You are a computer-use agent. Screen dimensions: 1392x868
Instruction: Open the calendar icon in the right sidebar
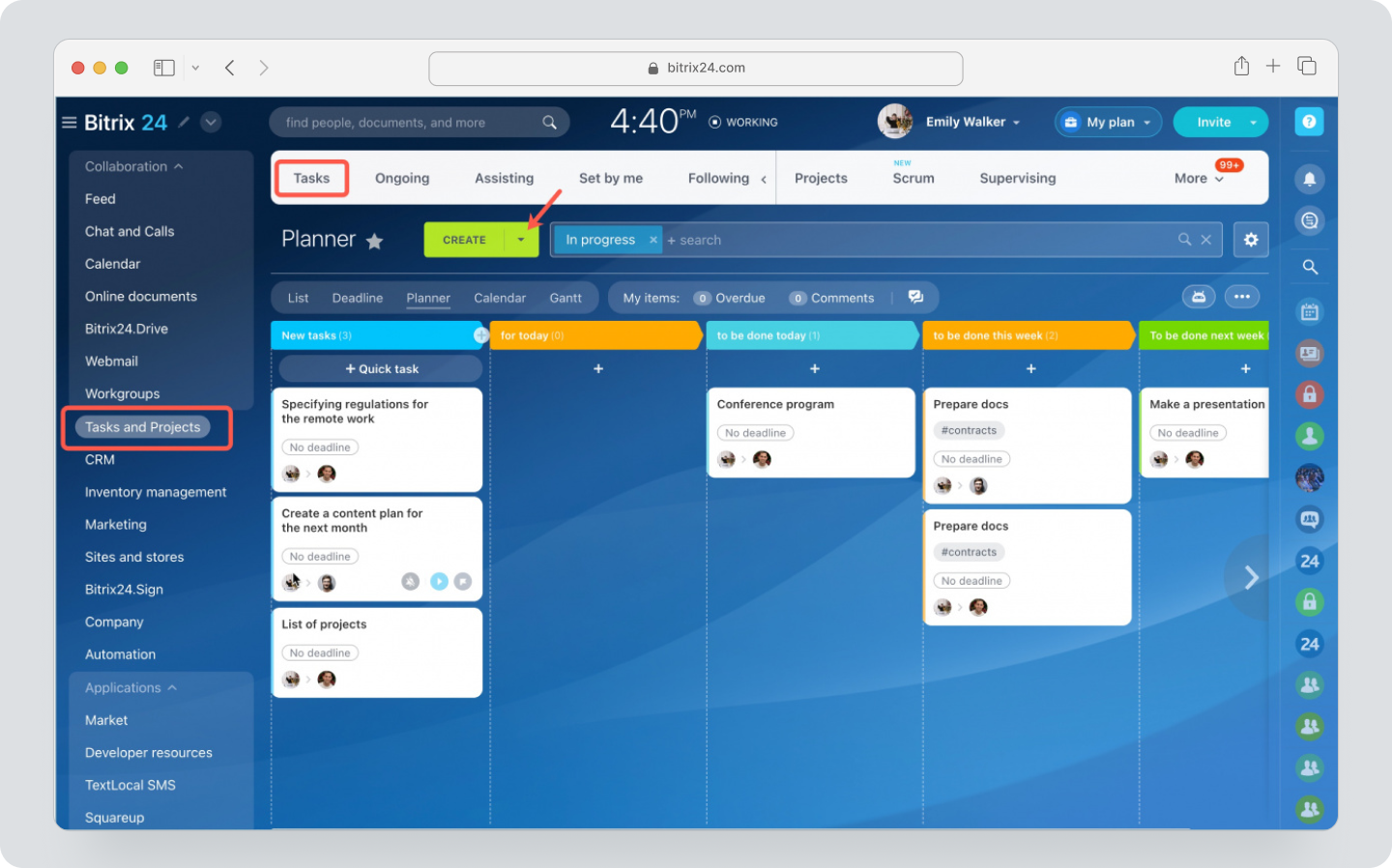click(1309, 311)
